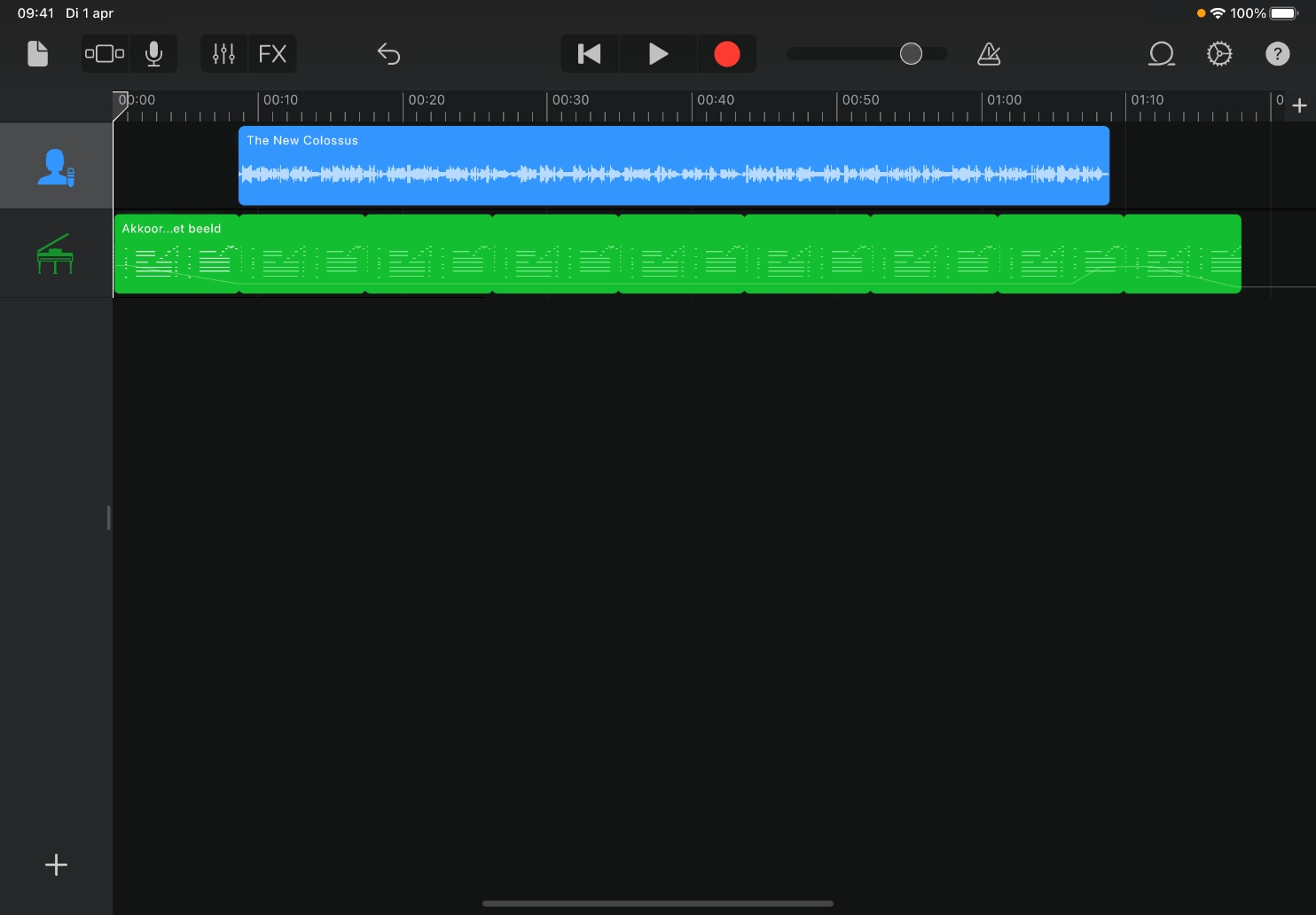
Task: Select the audio recorder voice track header
Action: pyautogui.click(x=56, y=167)
